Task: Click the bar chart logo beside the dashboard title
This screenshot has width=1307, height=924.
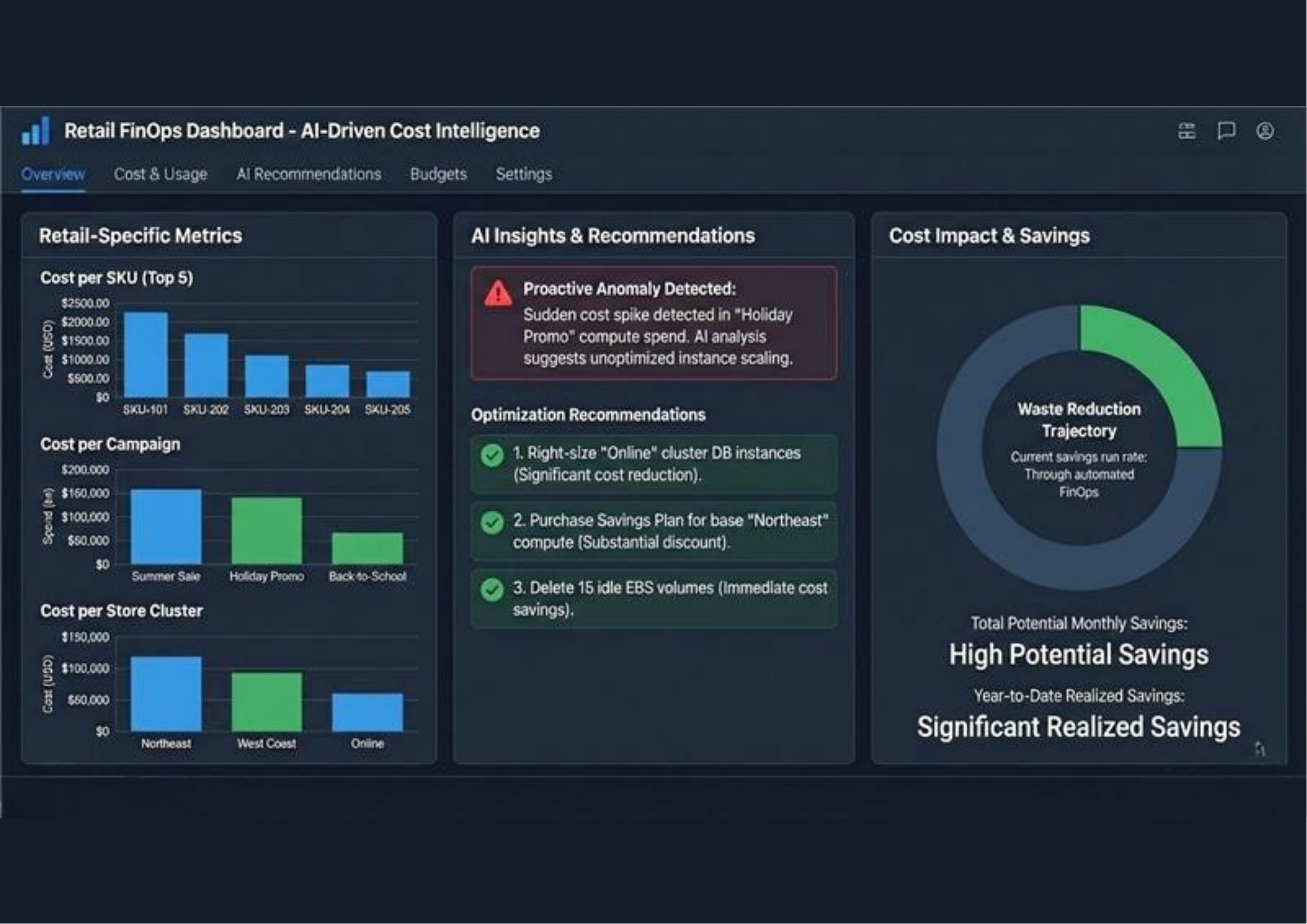Action: tap(36, 132)
